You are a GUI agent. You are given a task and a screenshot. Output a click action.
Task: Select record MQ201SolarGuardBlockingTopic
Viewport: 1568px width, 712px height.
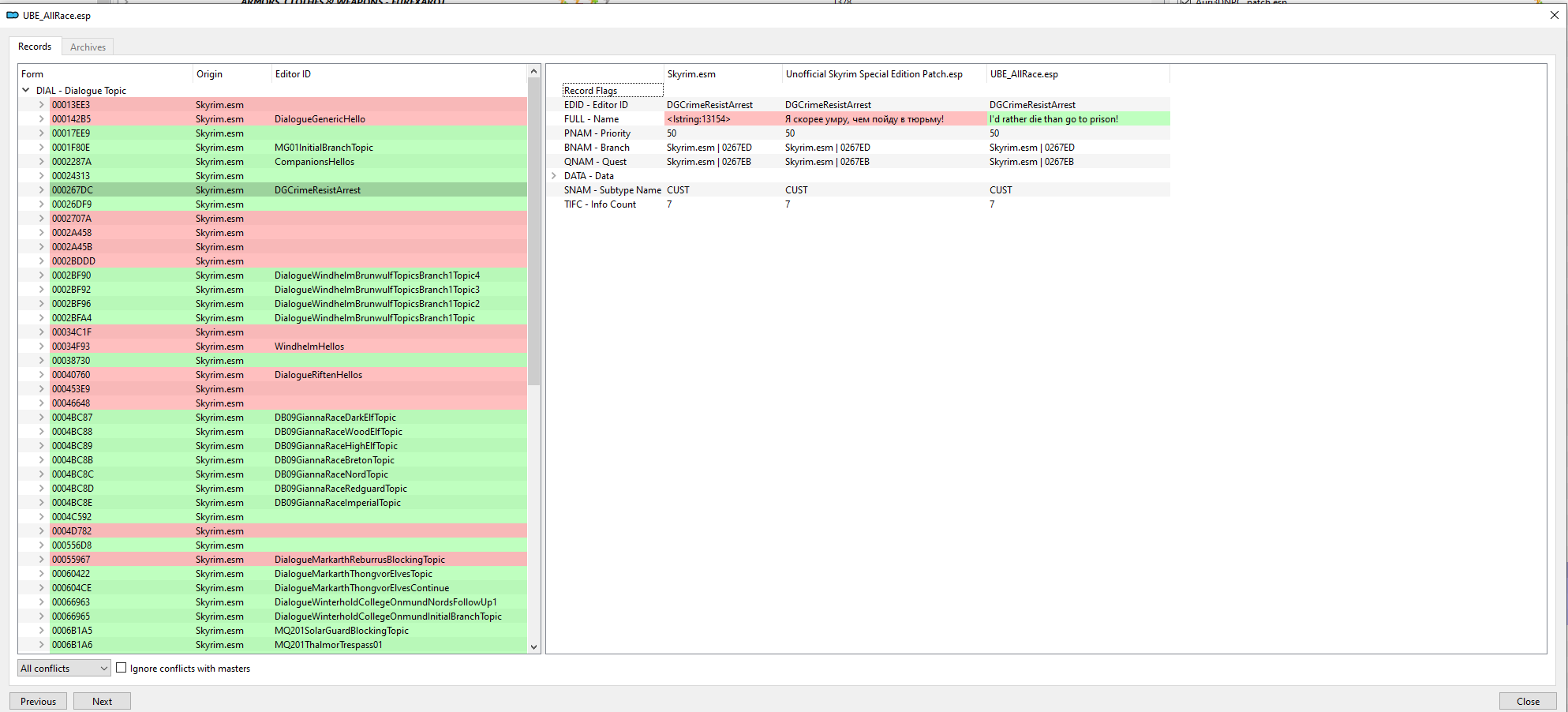coord(288,631)
